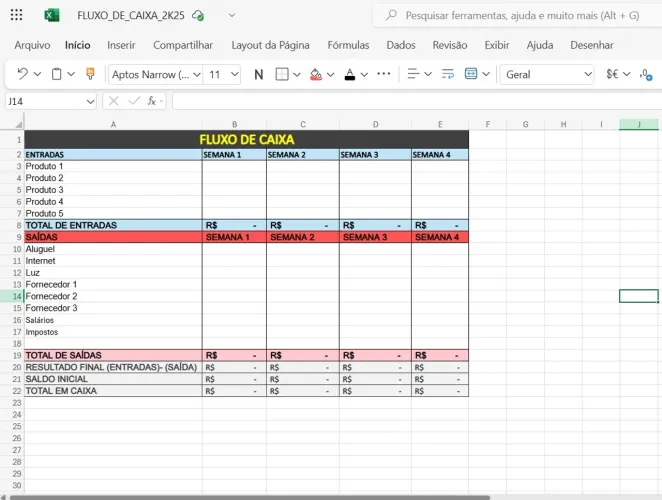Open the Exibir tab
The width and height of the screenshot is (662, 500).
tap(497, 45)
